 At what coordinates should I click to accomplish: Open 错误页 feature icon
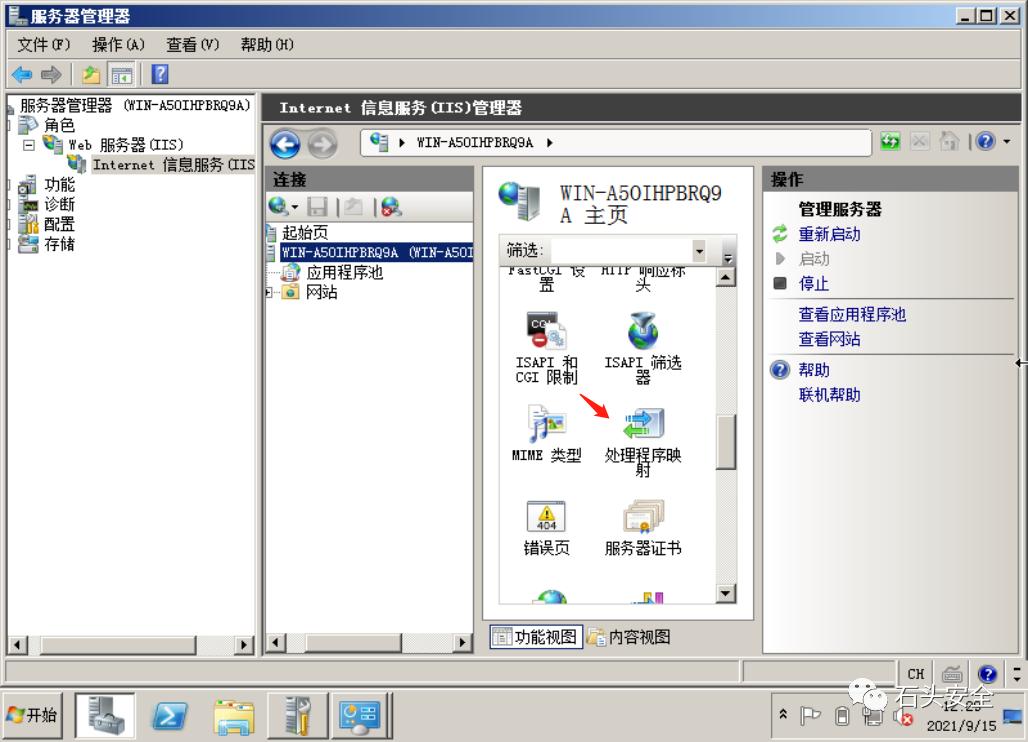546,528
